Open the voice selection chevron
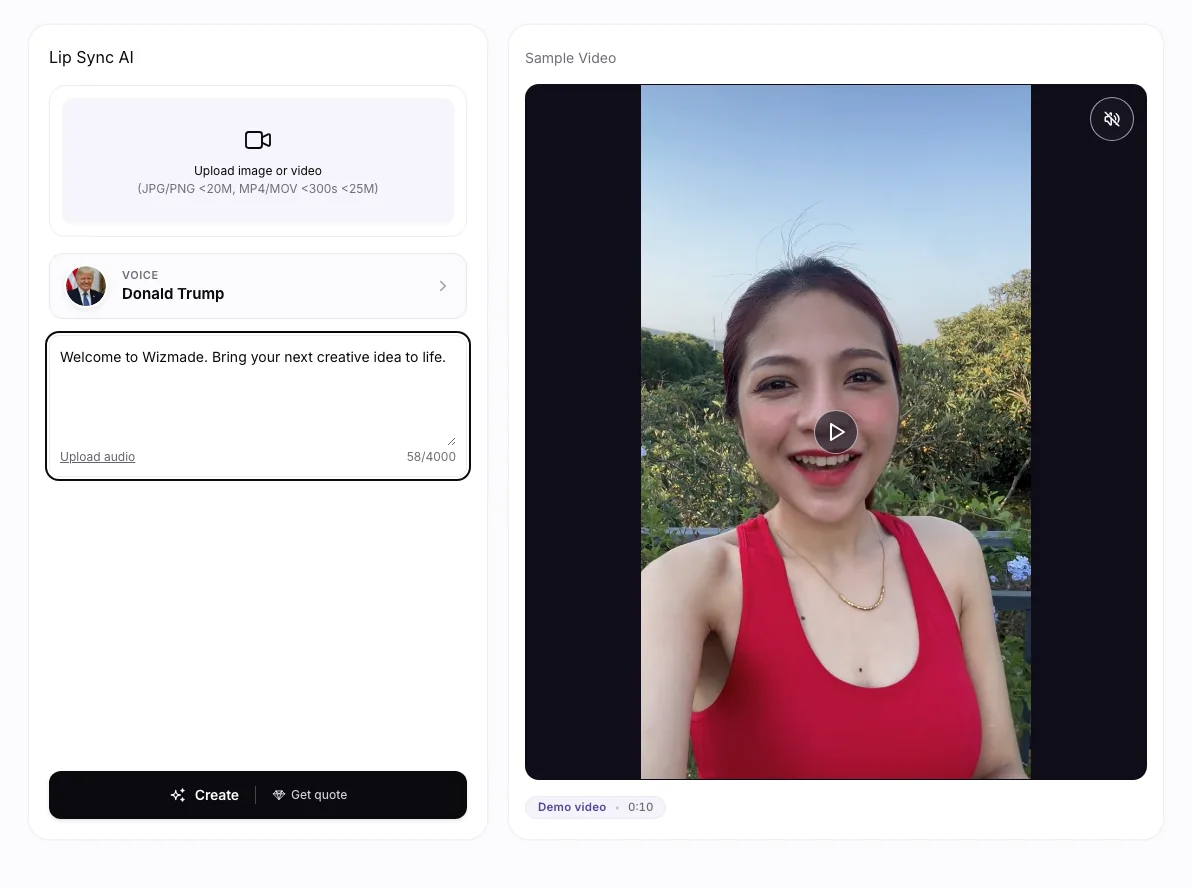This screenshot has width=1192, height=888. point(442,286)
